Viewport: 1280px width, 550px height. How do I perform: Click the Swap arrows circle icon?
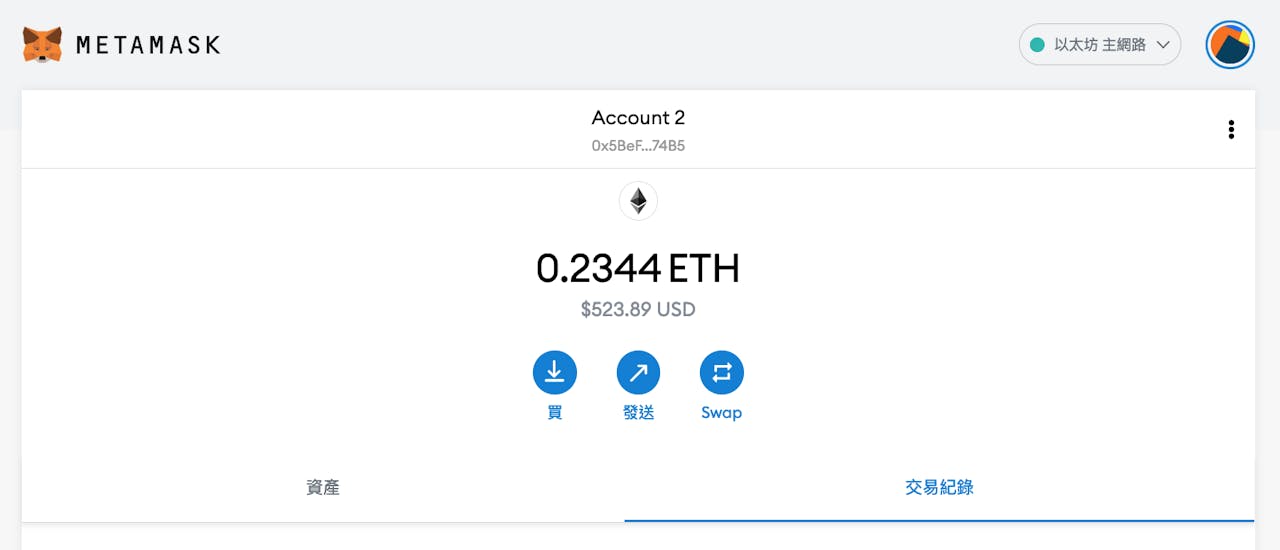[722, 373]
